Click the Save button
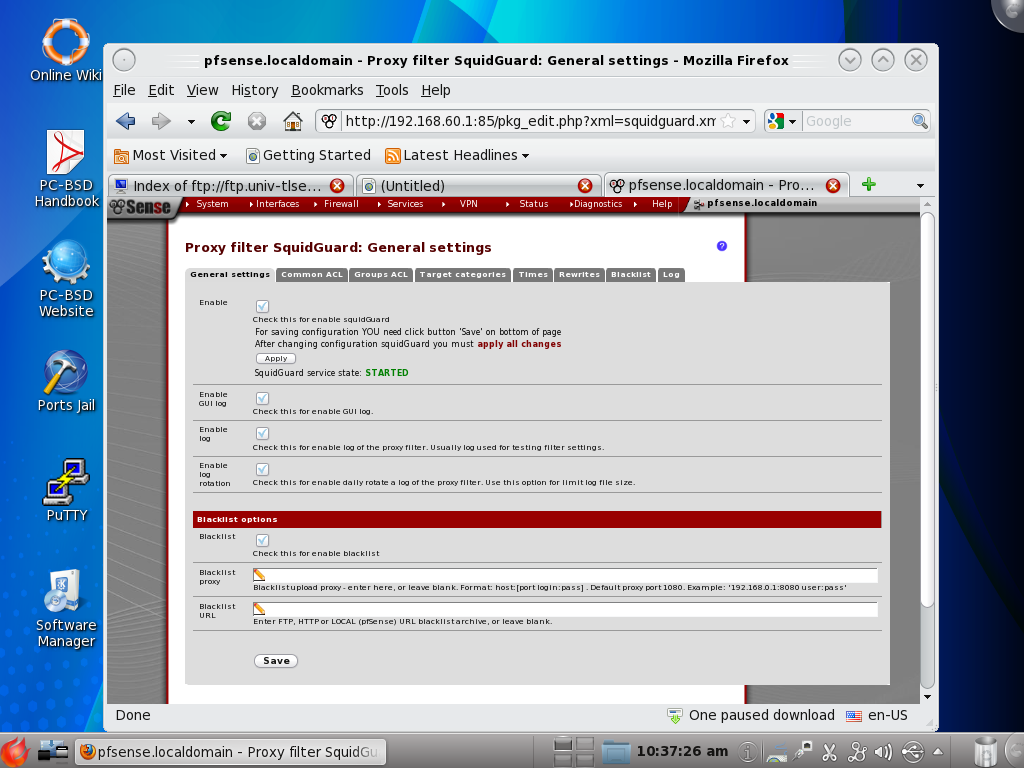The width and height of the screenshot is (1024, 768). (x=276, y=661)
